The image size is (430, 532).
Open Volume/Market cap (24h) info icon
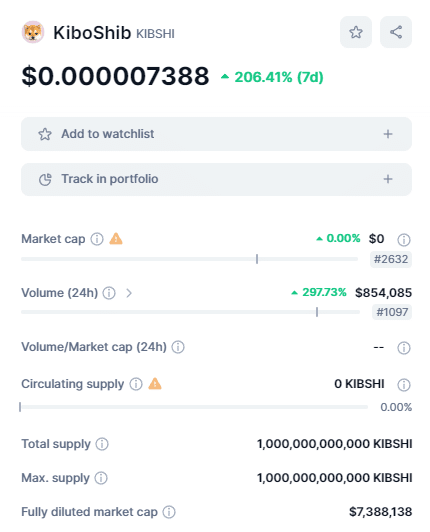[178, 347]
